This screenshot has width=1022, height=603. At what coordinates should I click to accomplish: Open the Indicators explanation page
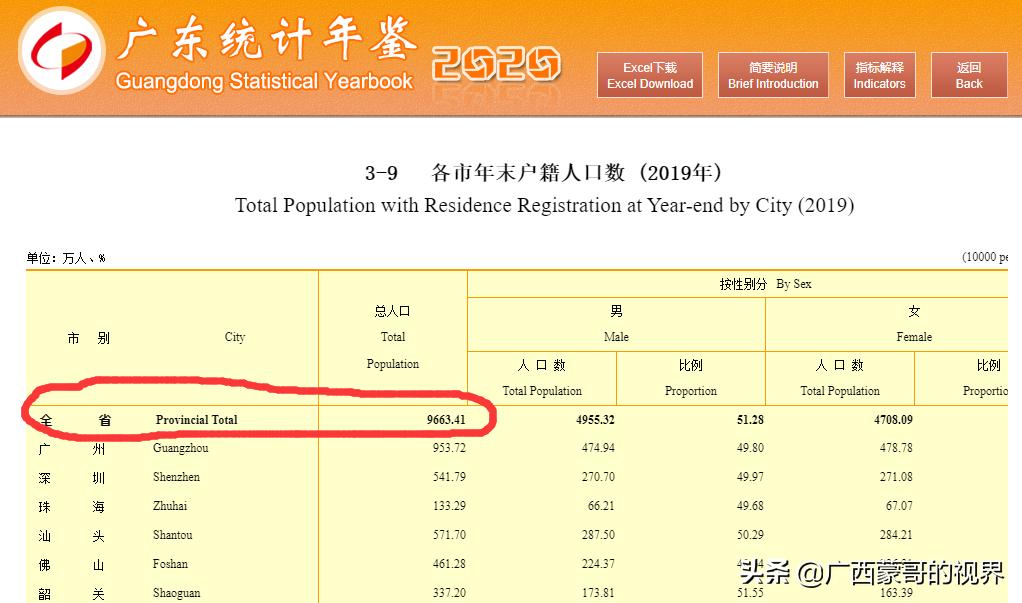pyautogui.click(x=879, y=74)
